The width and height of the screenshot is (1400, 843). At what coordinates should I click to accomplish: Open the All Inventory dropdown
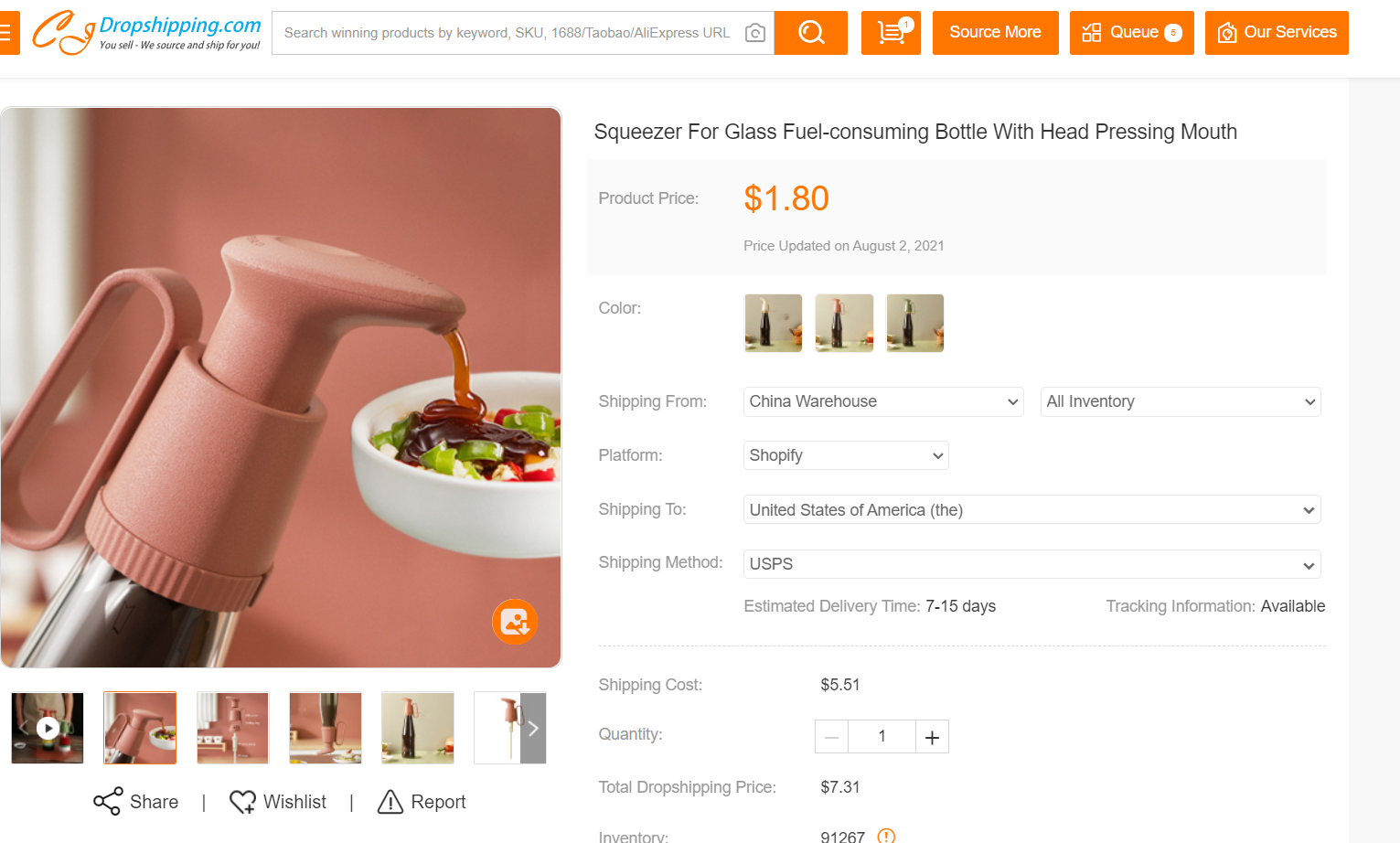[x=1180, y=401]
